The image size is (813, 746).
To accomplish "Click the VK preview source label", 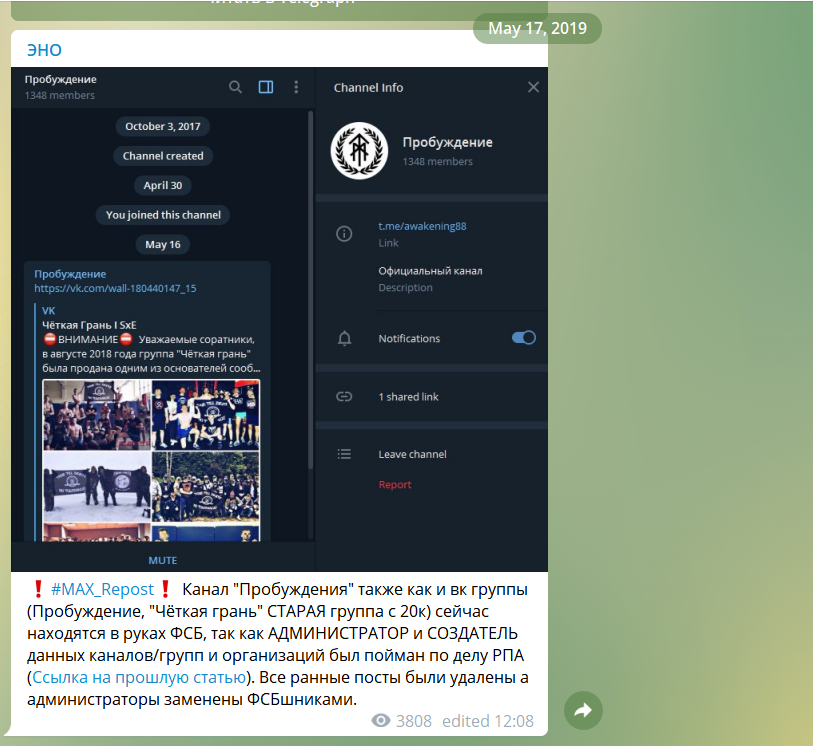I will 49,311.
